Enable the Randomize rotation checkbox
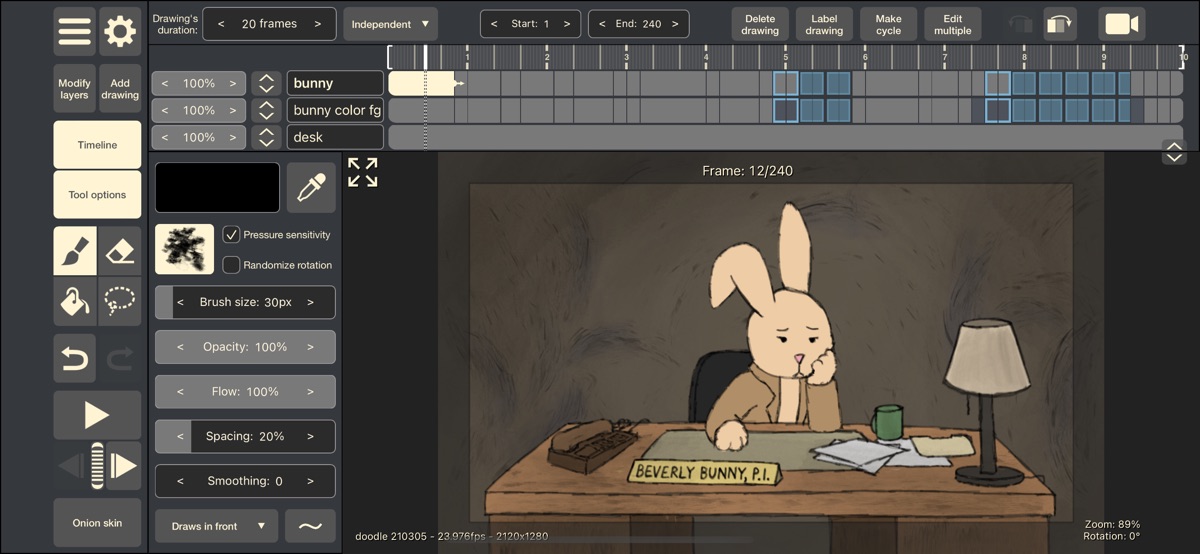Image resolution: width=1200 pixels, height=554 pixels. 232,265
